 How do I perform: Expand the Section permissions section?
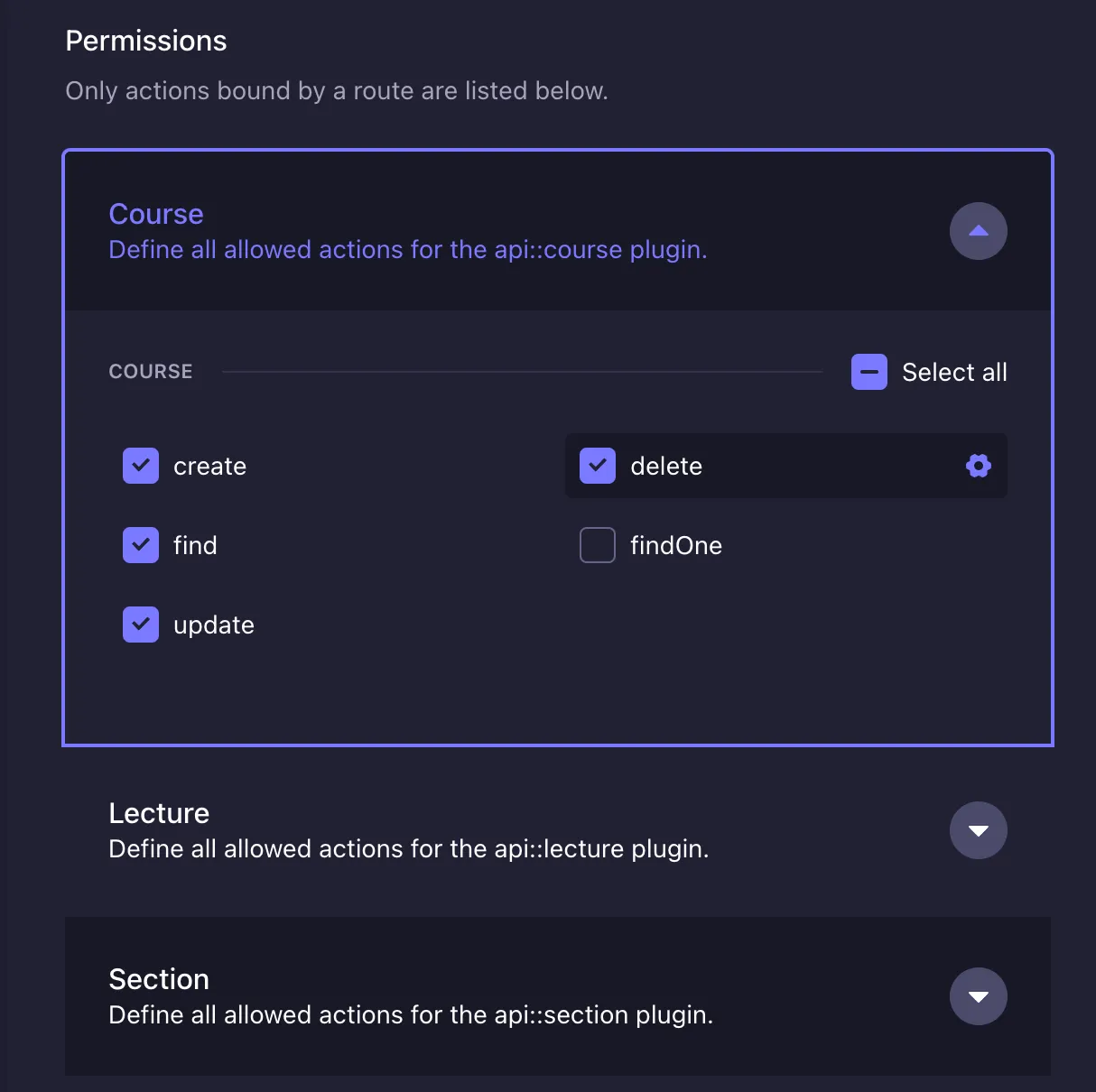[x=979, y=996]
